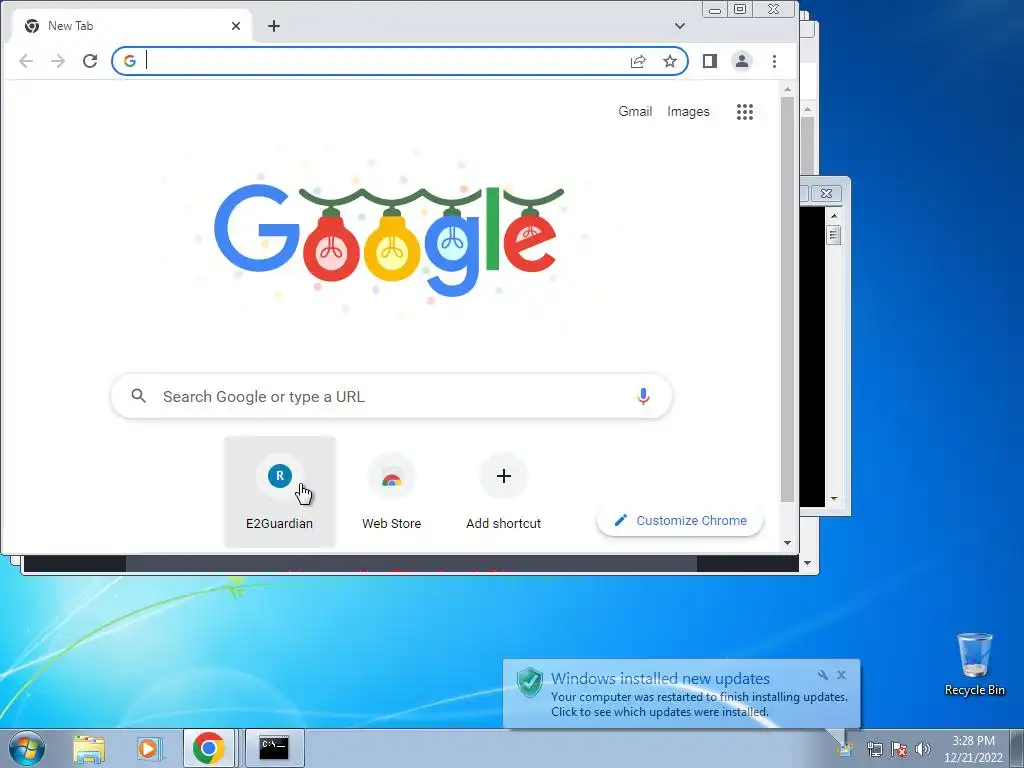Open the Web Store shortcut
The width and height of the screenshot is (1024, 768).
(x=392, y=492)
